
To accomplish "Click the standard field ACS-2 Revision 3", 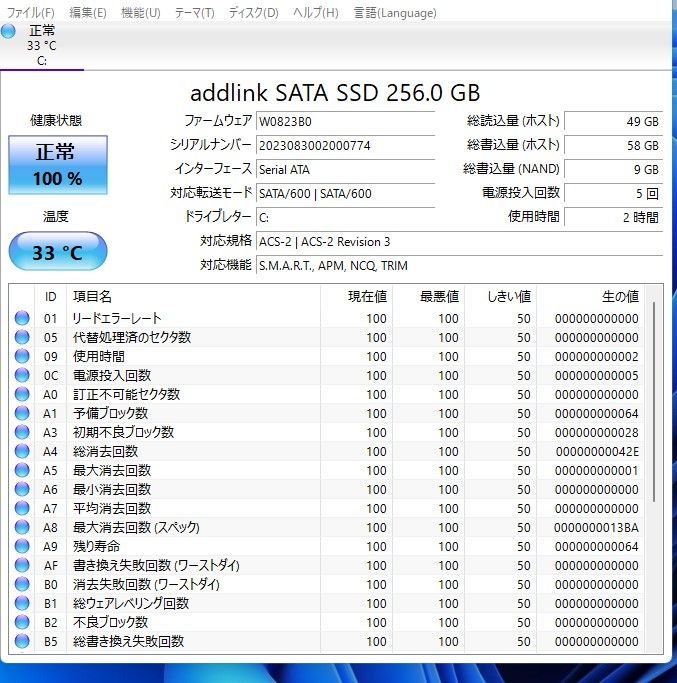I will point(460,241).
